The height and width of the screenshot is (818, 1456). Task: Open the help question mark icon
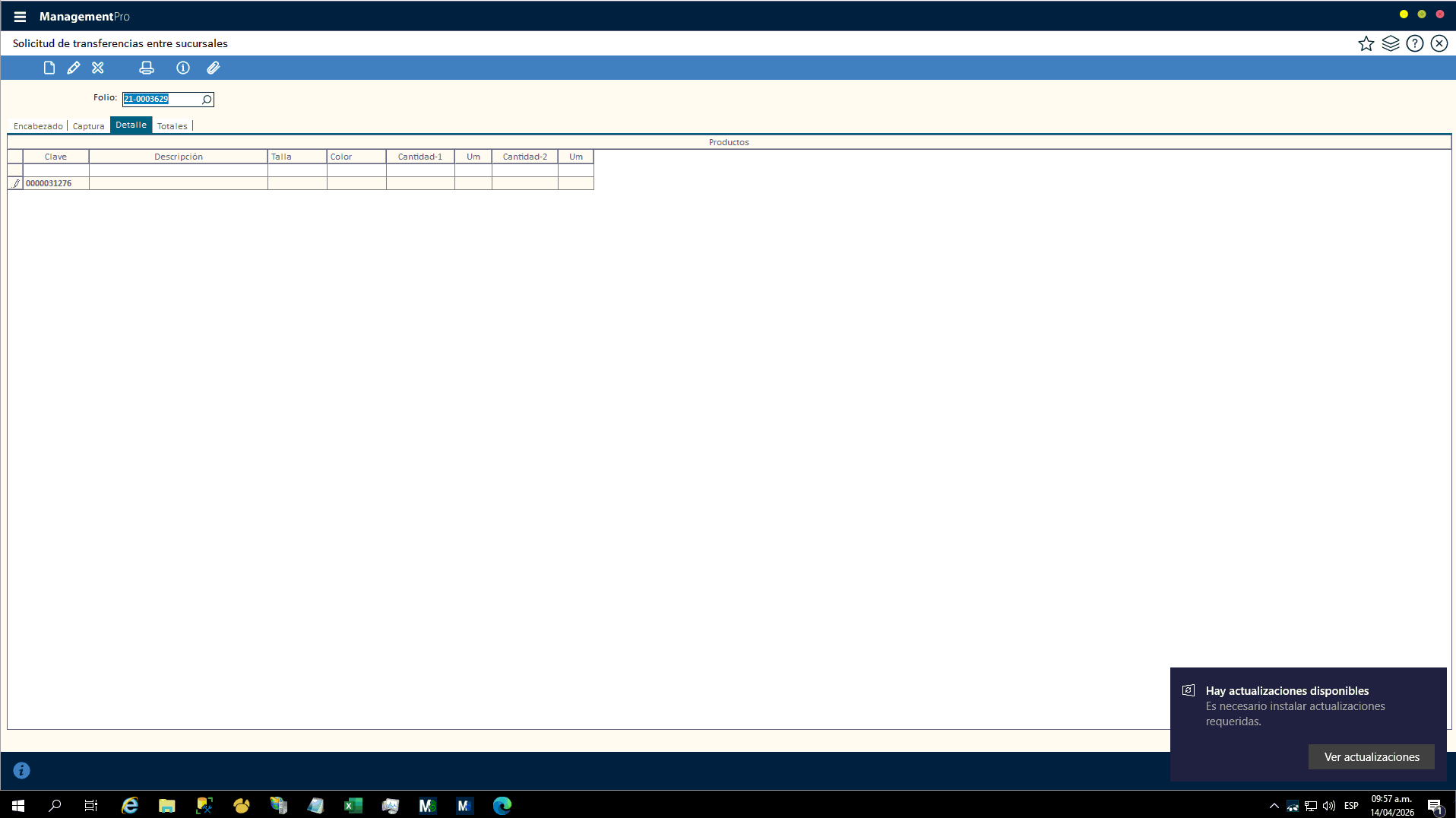pyautogui.click(x=1414, y=43)
